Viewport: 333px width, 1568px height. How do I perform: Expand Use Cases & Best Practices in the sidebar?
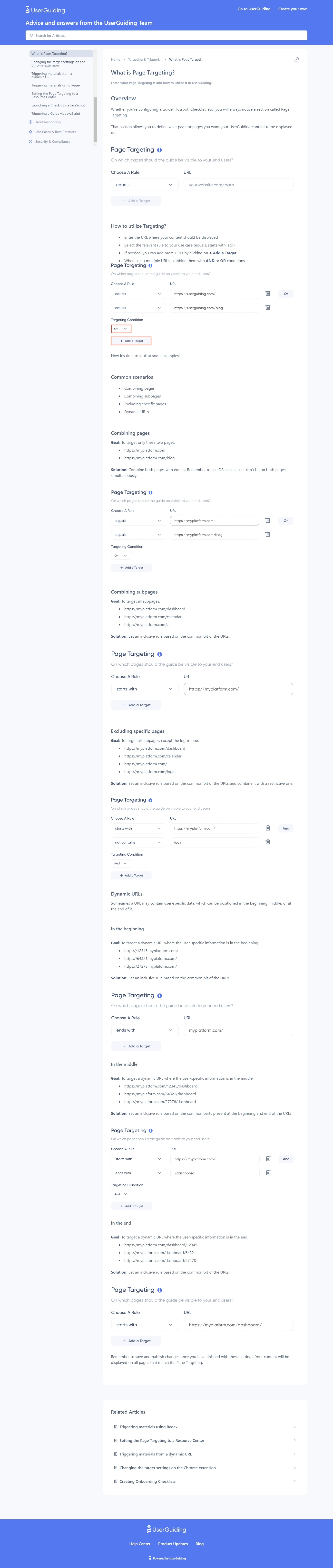(x=55, y=132)
